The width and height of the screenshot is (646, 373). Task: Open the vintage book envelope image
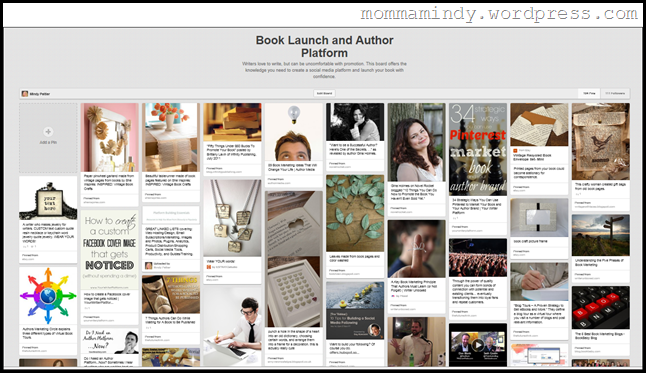pos(539,125)
